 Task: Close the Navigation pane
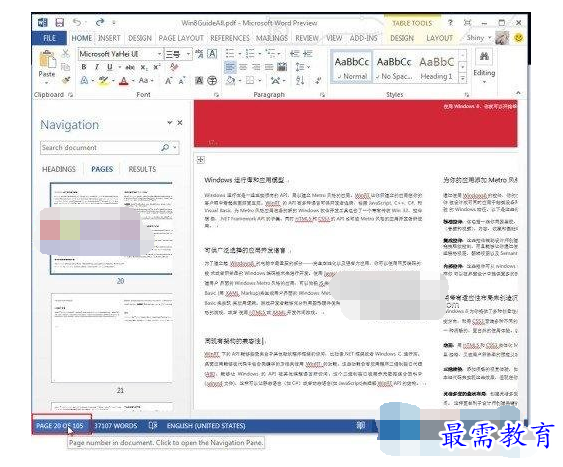click(x=180, y=123)
